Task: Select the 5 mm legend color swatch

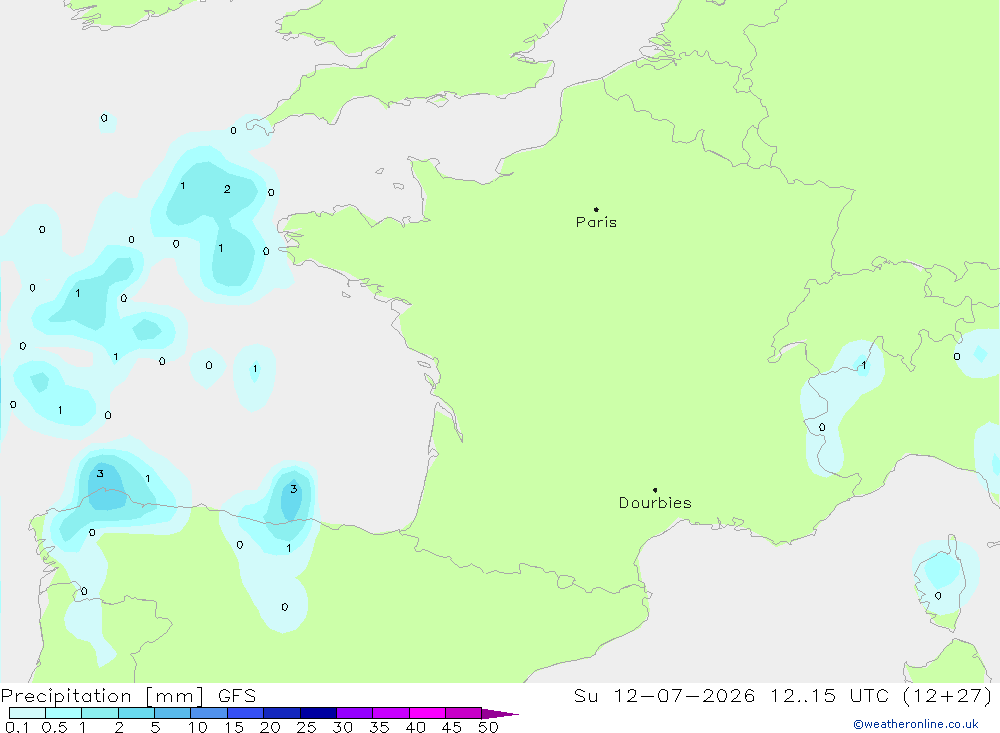Action: pos(172,713)
